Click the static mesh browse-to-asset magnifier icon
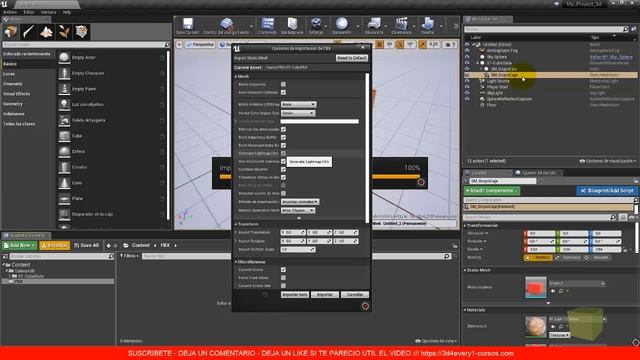640x360 pixels. 561,291
